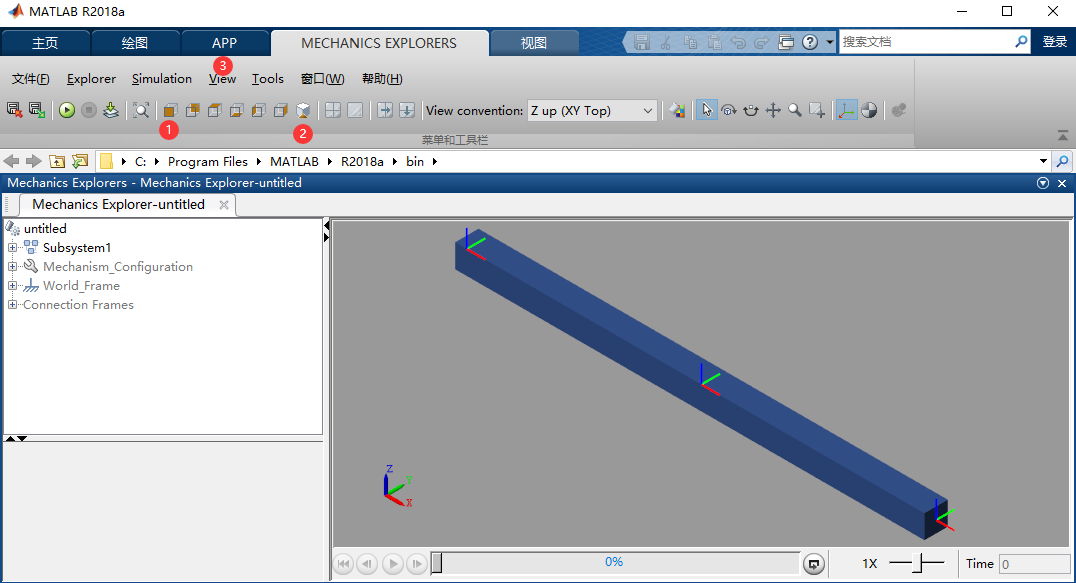
Task: Select the Bottom view cube icon
Action: [x=237, y=110]
